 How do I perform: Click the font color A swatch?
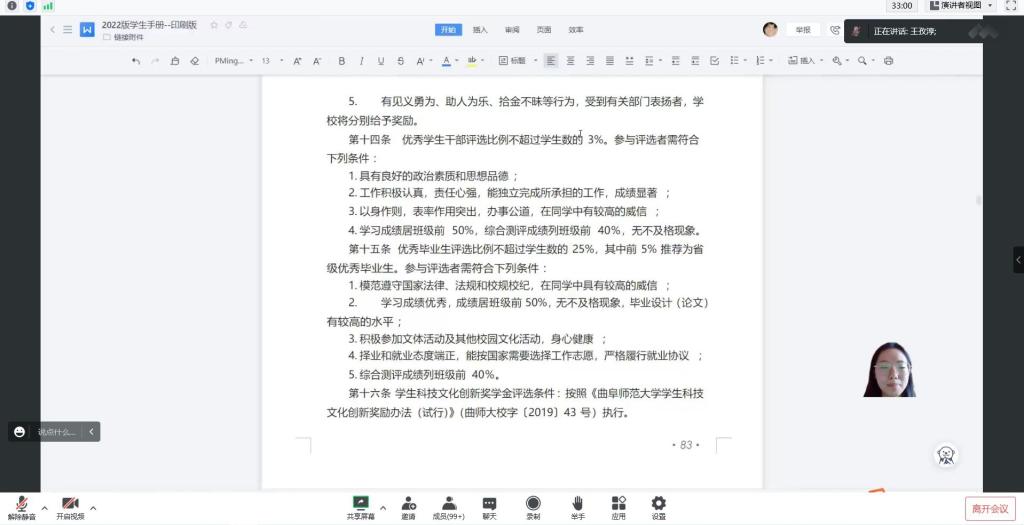tap(445, 61)
